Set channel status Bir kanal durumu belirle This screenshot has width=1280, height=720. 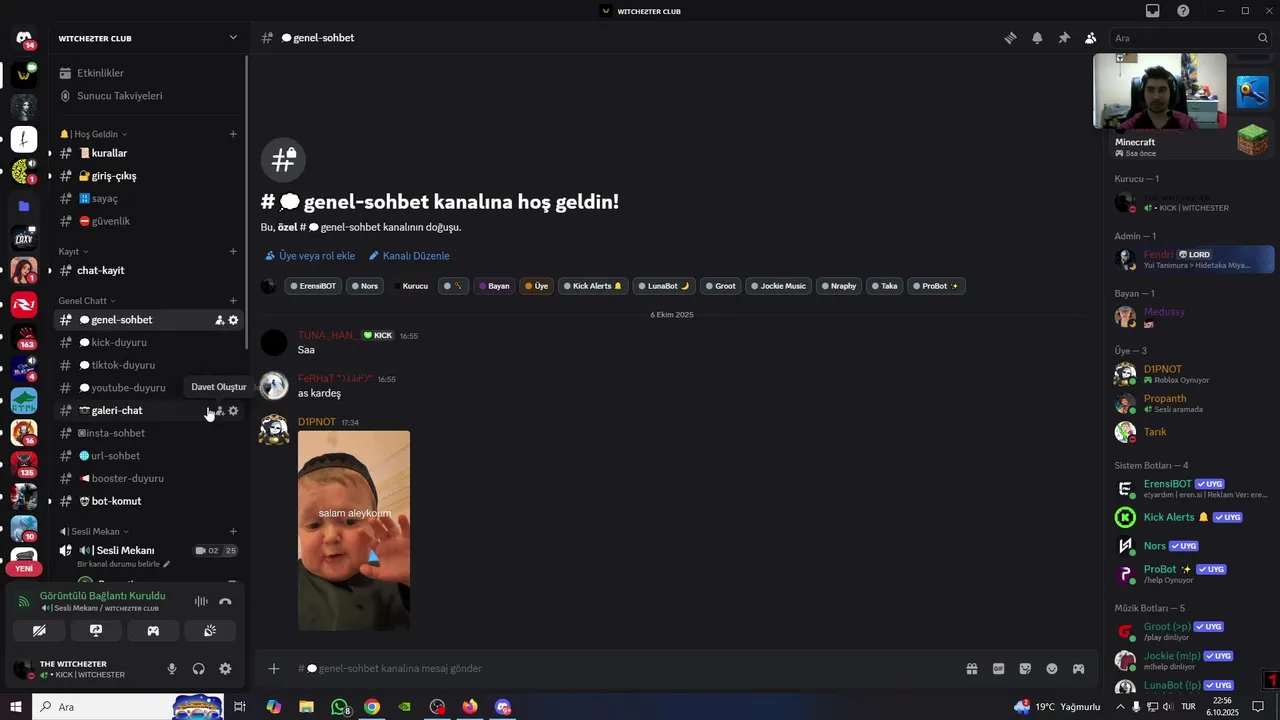tap(124, 565)
